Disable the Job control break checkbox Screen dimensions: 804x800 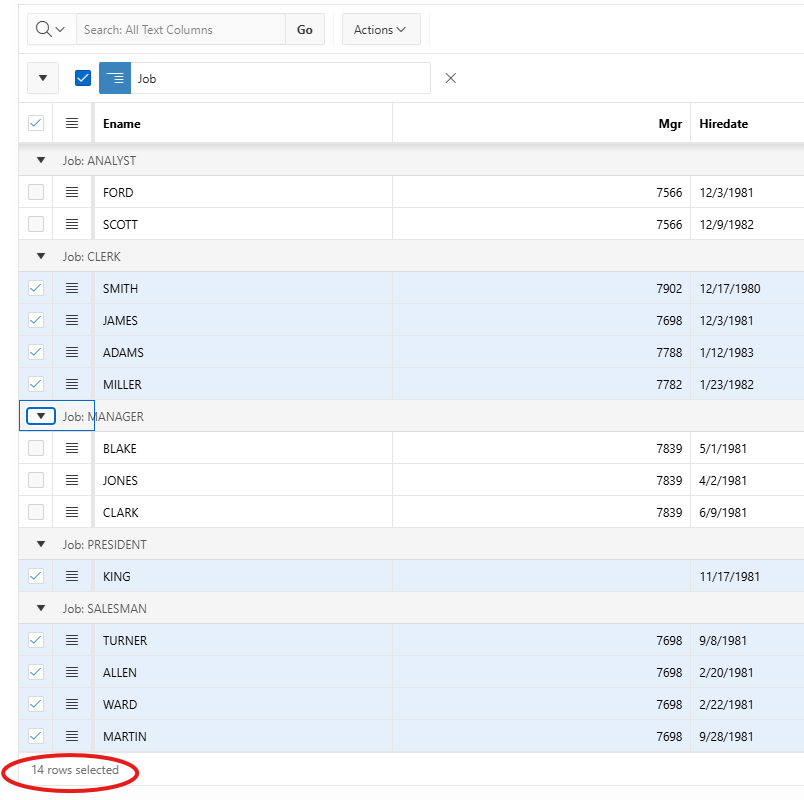pos(83,78)
